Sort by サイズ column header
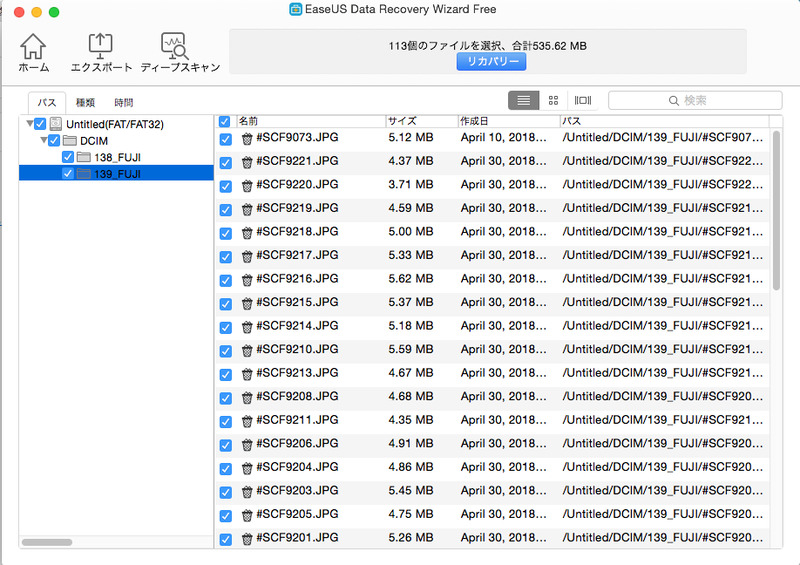The image size is (800, 565). click(422, 121)
